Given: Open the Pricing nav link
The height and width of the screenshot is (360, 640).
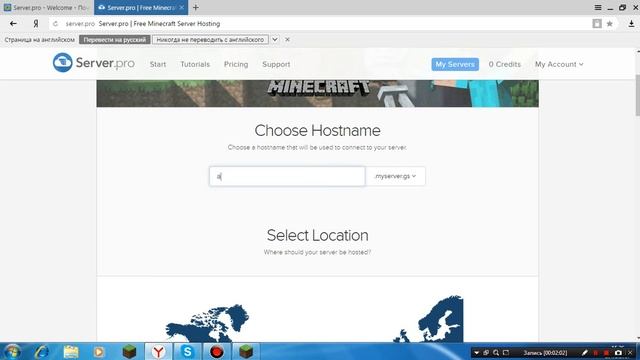Looking at the screenshot, I should tap(236, 64).
